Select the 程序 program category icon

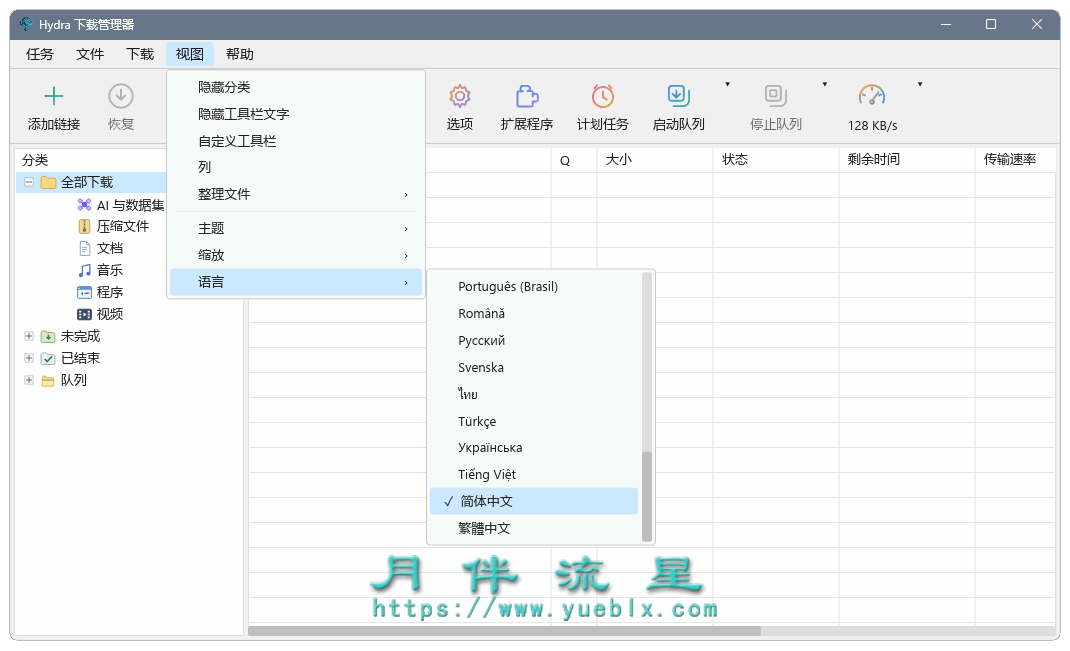point(84,293)
